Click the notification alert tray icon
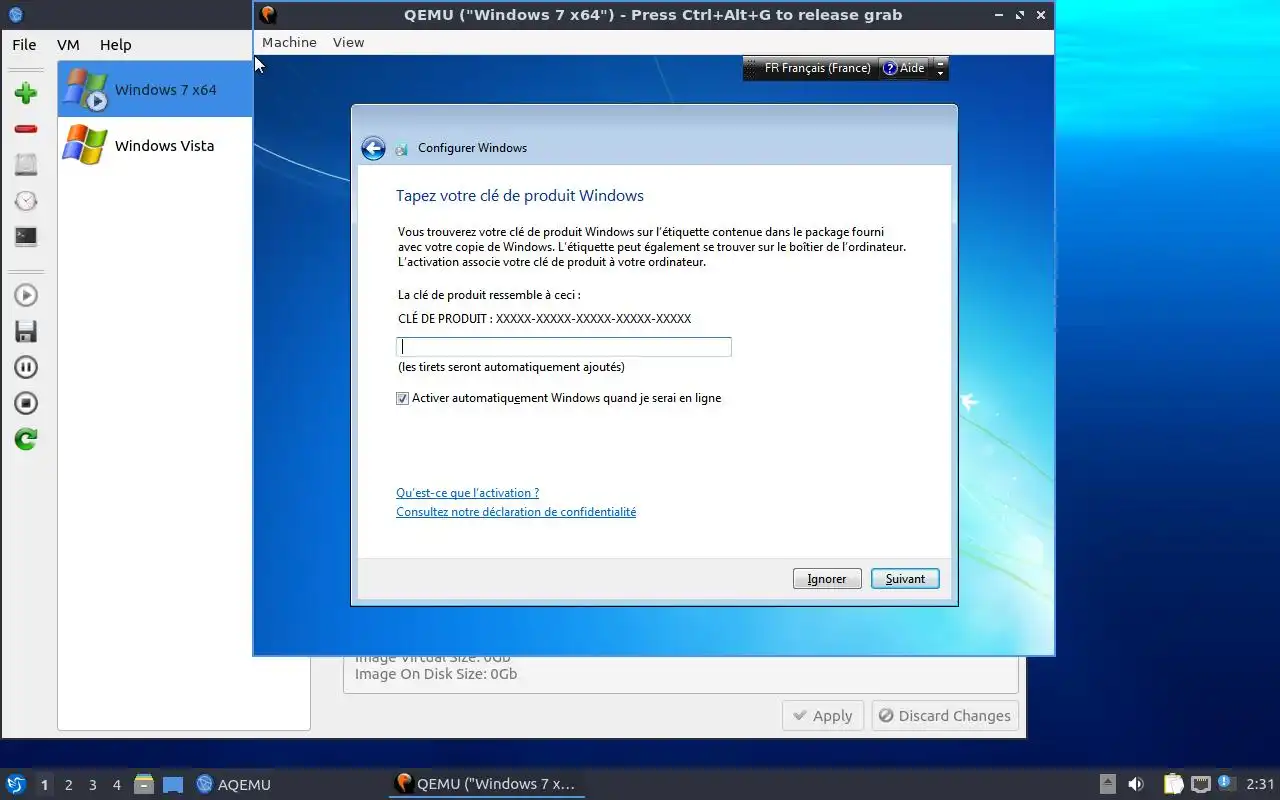The image size is (1280, 800). click(1227, 783)
